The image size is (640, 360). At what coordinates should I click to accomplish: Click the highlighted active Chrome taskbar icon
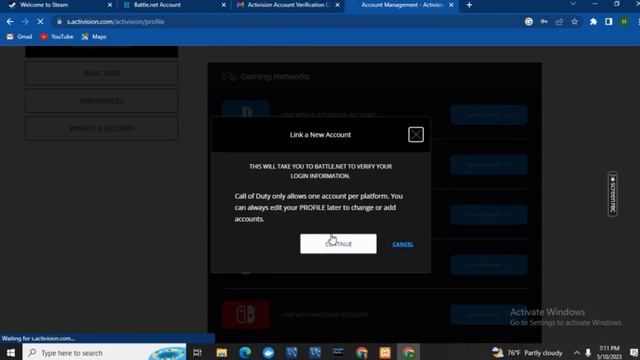coord(408,352)
